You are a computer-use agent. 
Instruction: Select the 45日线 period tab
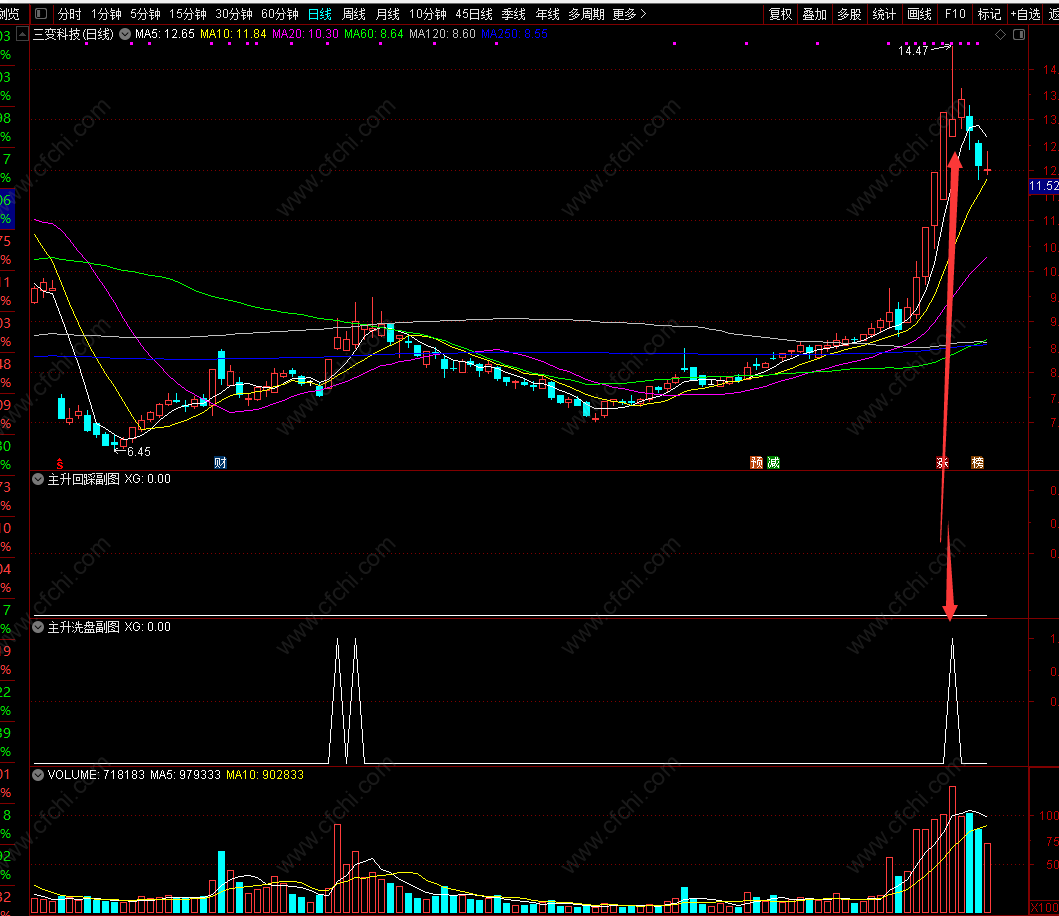tap(474, 14)
